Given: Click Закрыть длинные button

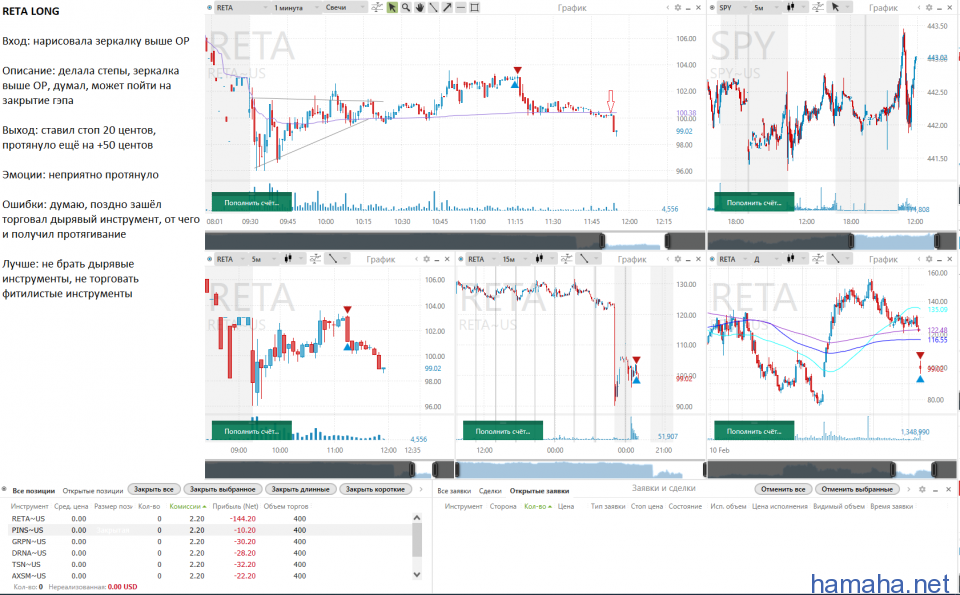Looking at the screenshot, I should (x=301, y=489).
